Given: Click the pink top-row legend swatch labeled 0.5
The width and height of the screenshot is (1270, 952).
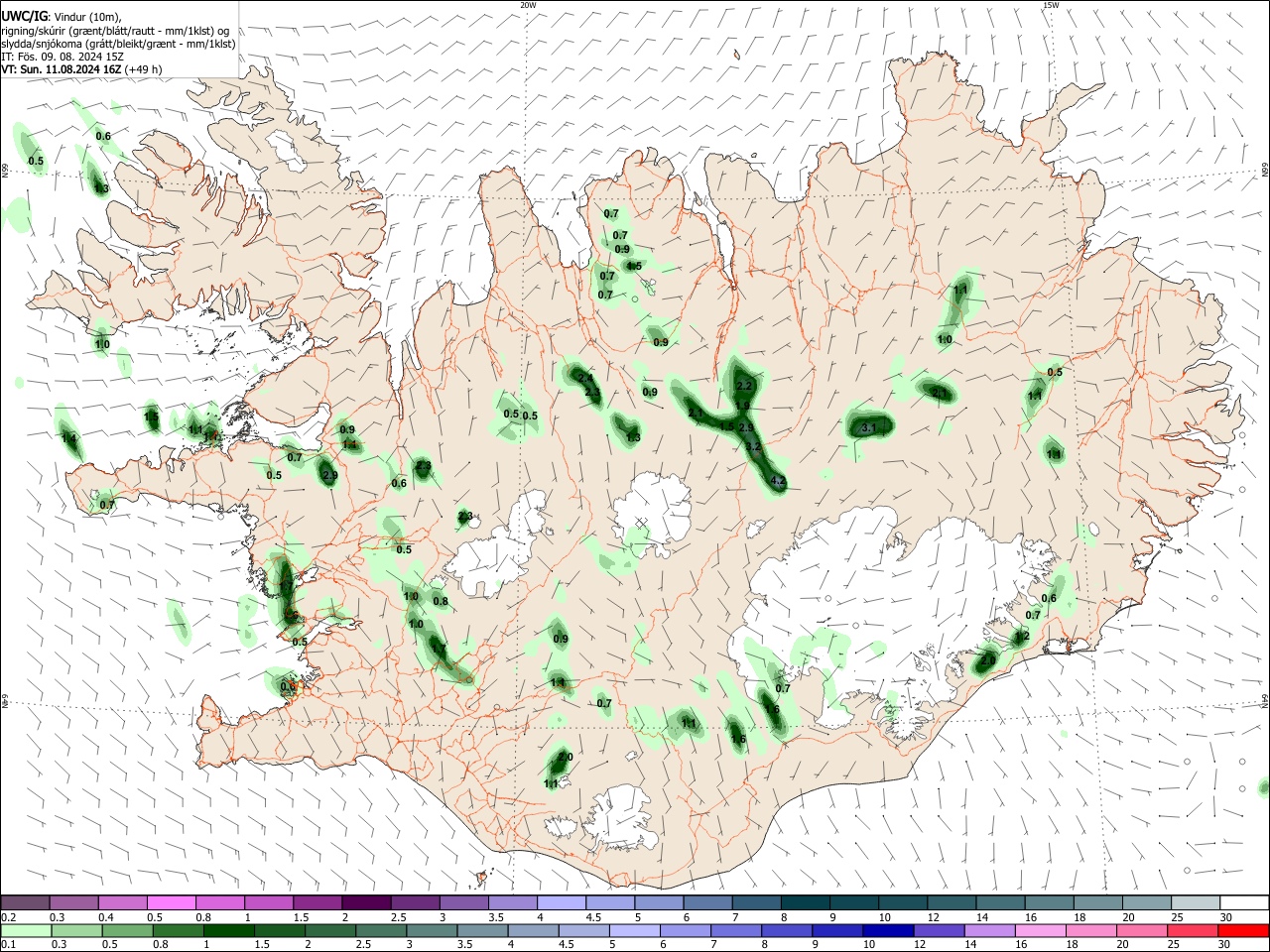Looking at the screenshot, I should pos(171,903).
